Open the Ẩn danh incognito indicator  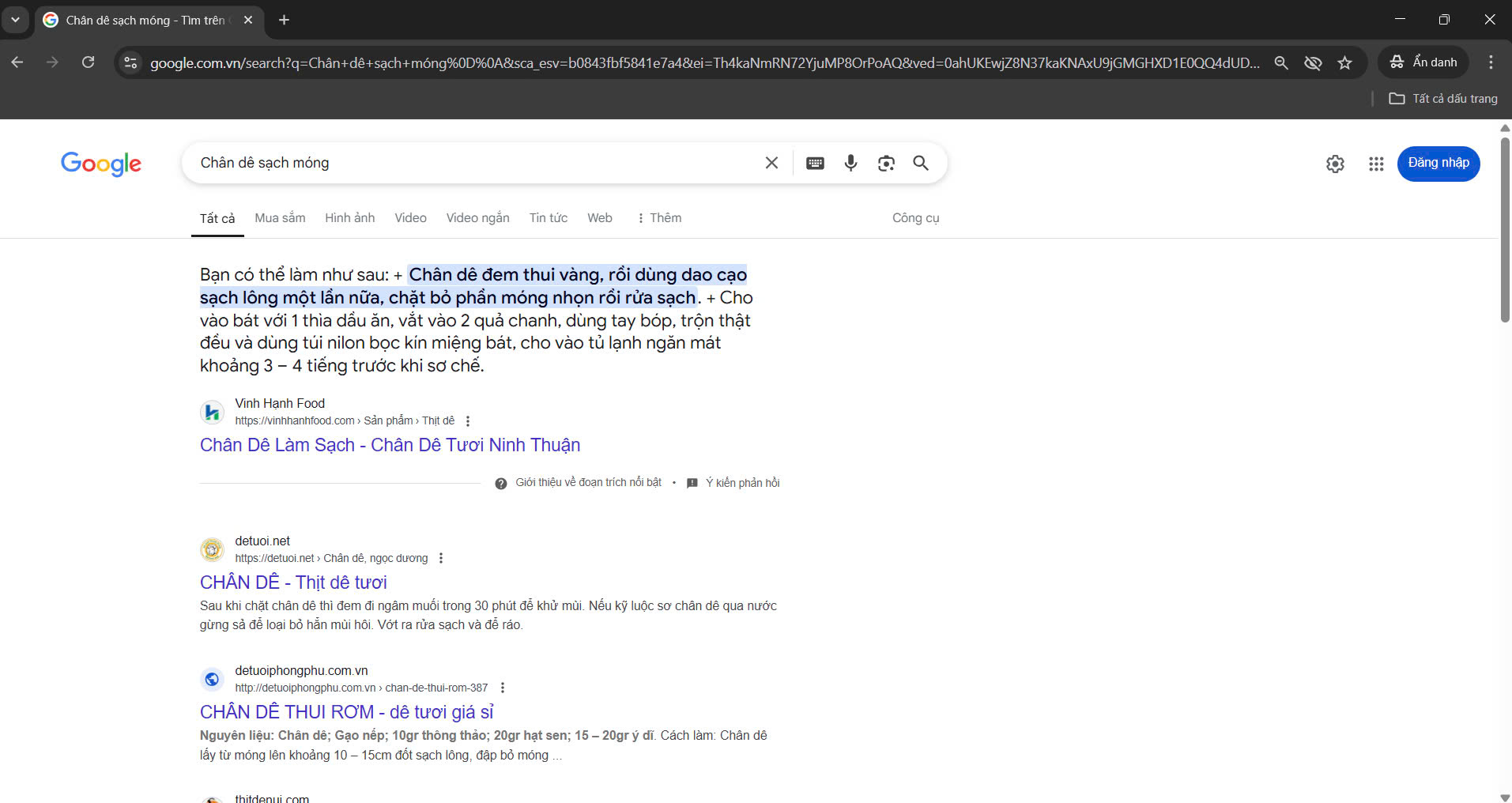tap(1423, 62)
